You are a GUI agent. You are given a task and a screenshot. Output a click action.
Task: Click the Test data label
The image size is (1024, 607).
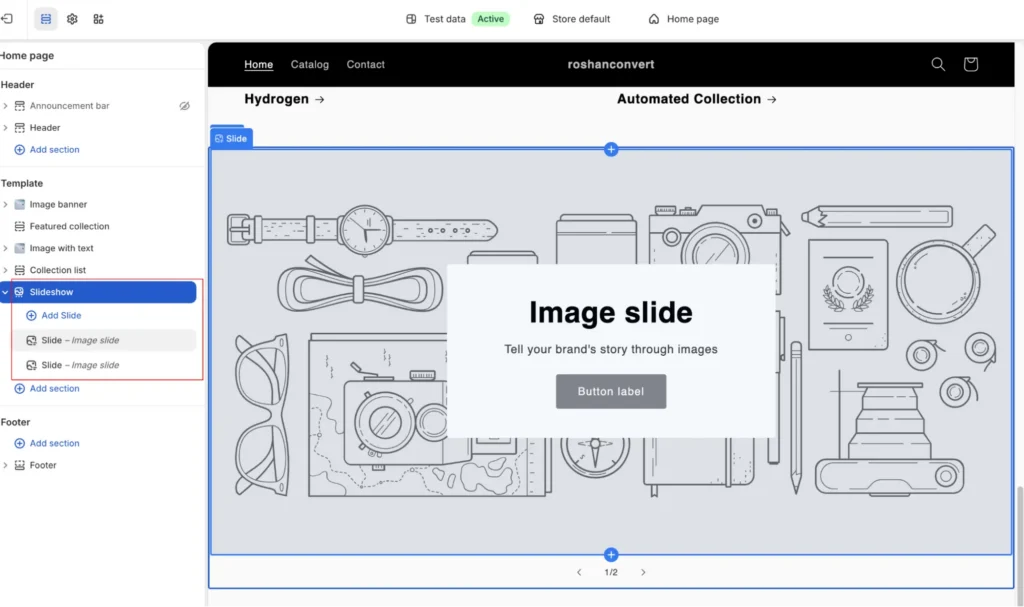click(x=445, y=19)
